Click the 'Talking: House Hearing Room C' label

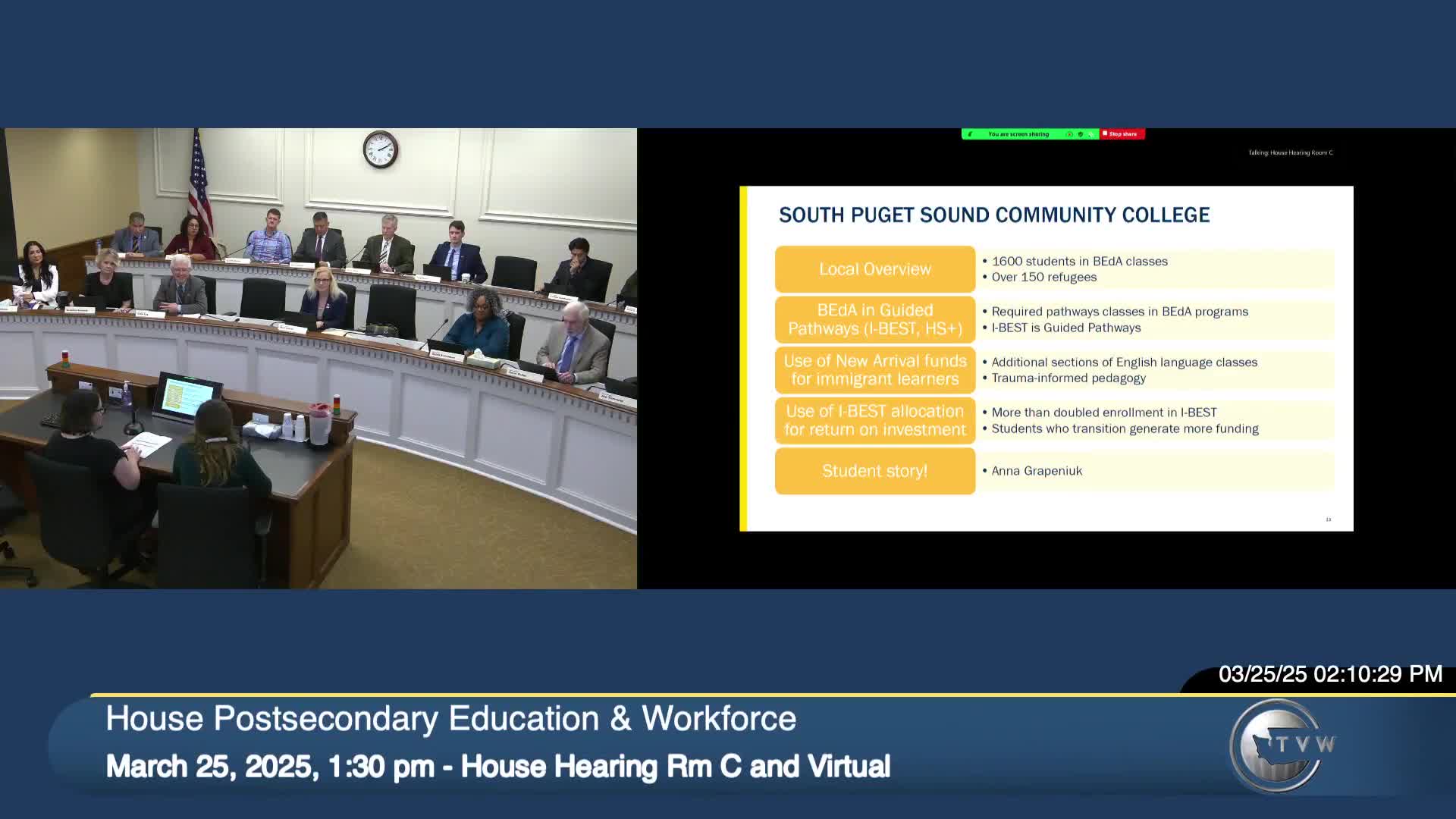point(1291,152)
